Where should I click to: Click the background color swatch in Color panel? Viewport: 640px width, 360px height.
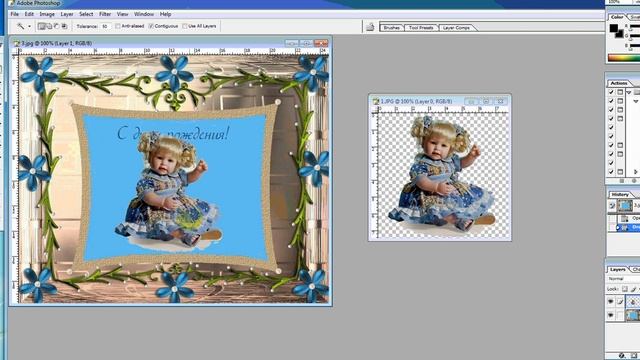click(620, 34)
